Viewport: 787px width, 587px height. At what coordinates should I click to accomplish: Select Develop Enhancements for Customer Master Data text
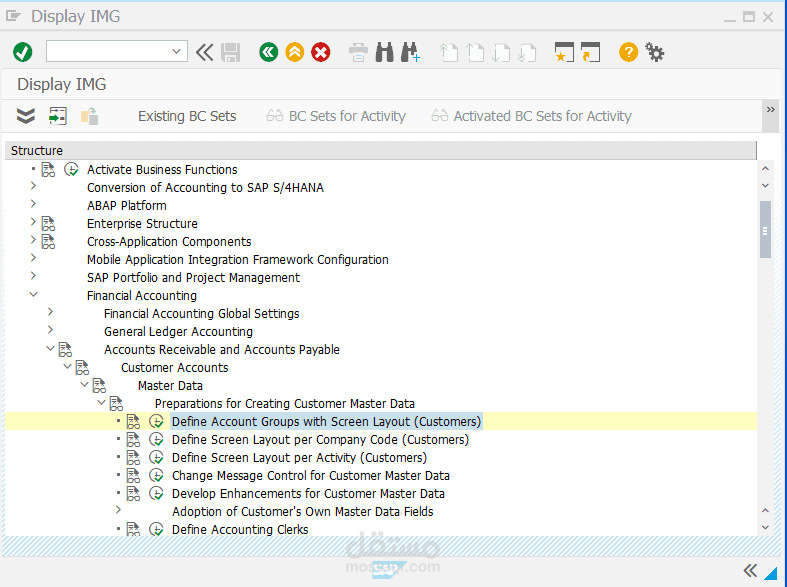(308, 494)
